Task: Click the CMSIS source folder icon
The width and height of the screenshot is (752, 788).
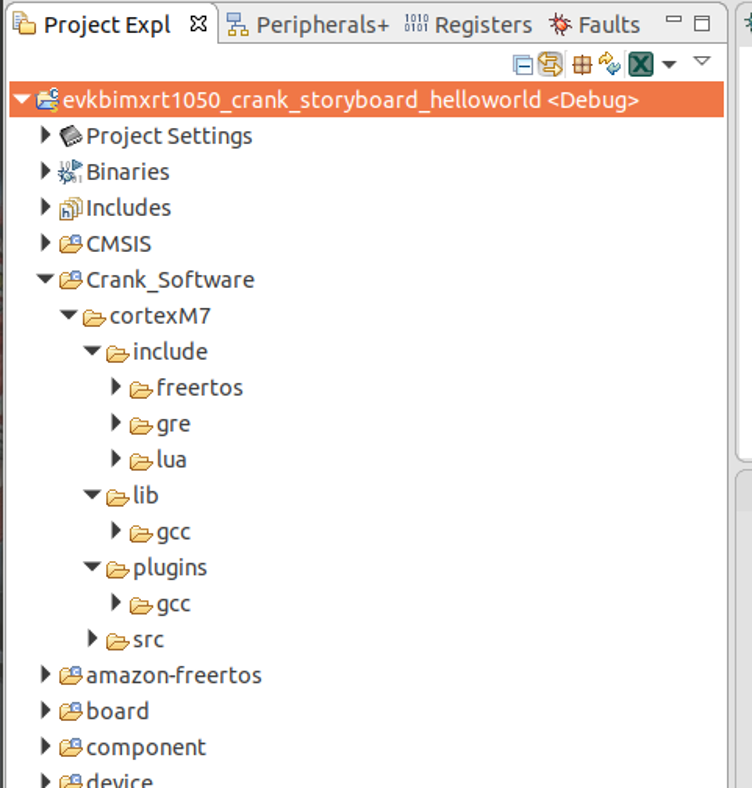Action: tap(70, 244)
